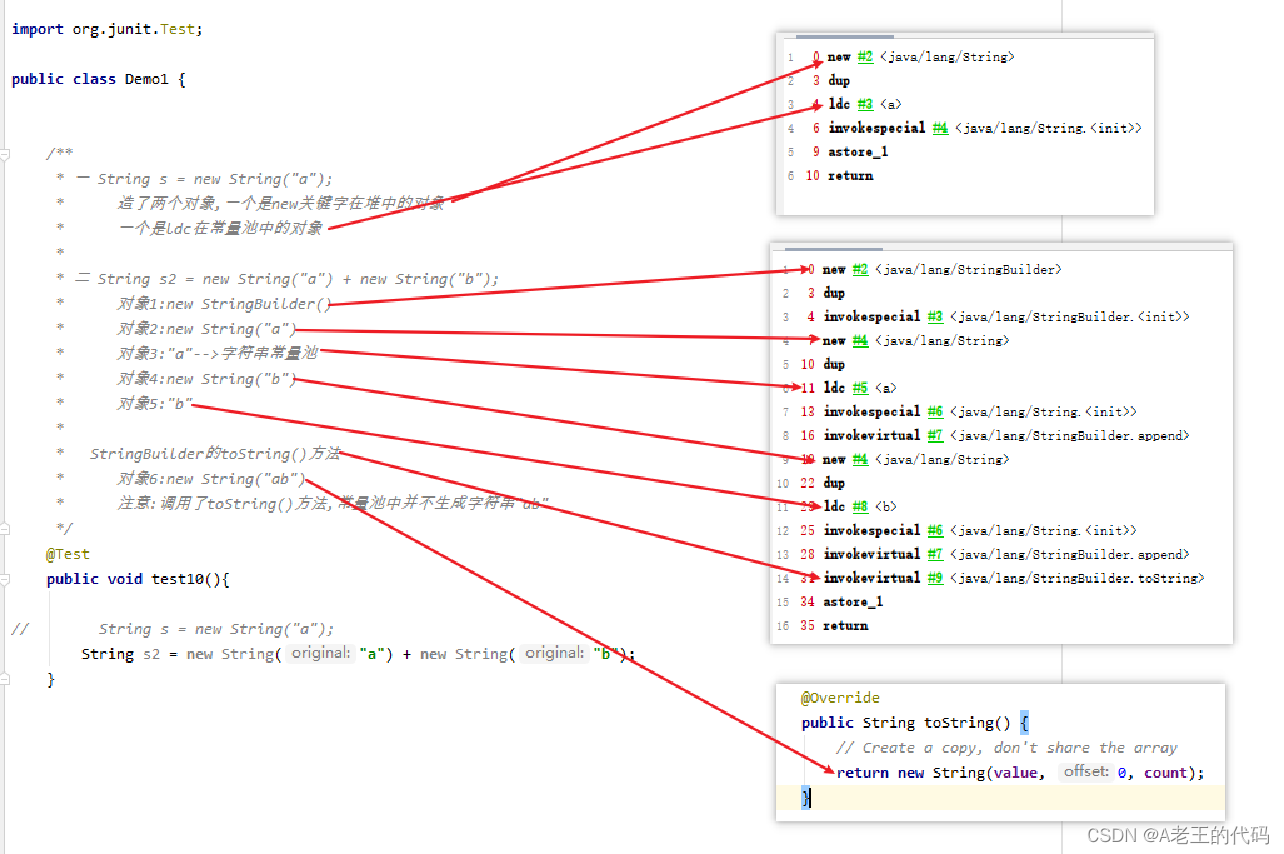Open #8 link on the ldc <b> line
Image resolution: width=1284 pixels, height=854 pixels.
861,506
